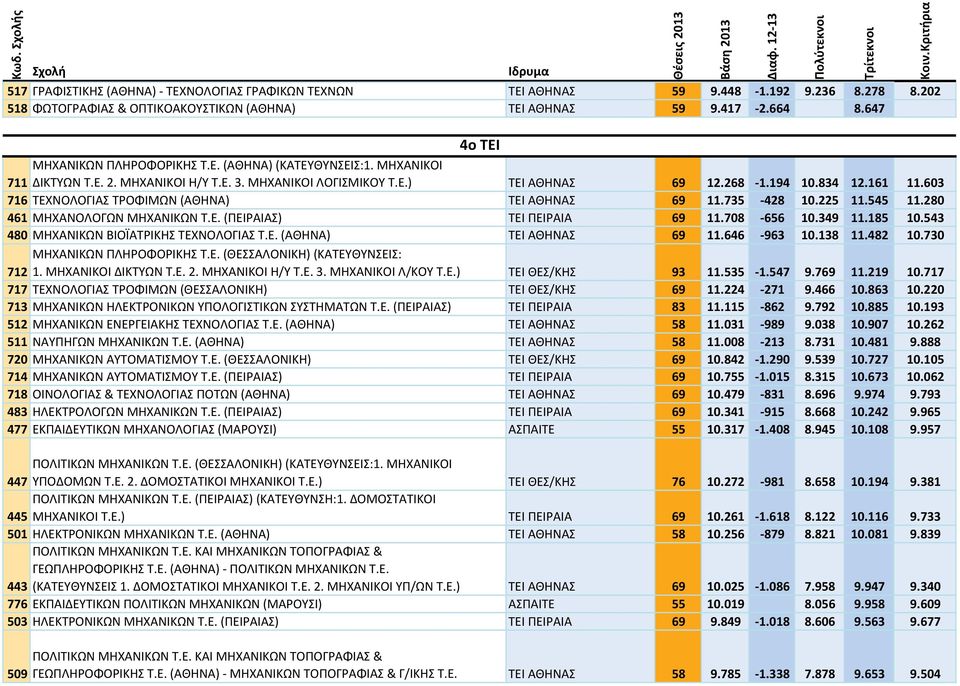Viewport: 960px width, 686px height.
Task: Select positions value 76 in row 447
Action: [678, 481]
